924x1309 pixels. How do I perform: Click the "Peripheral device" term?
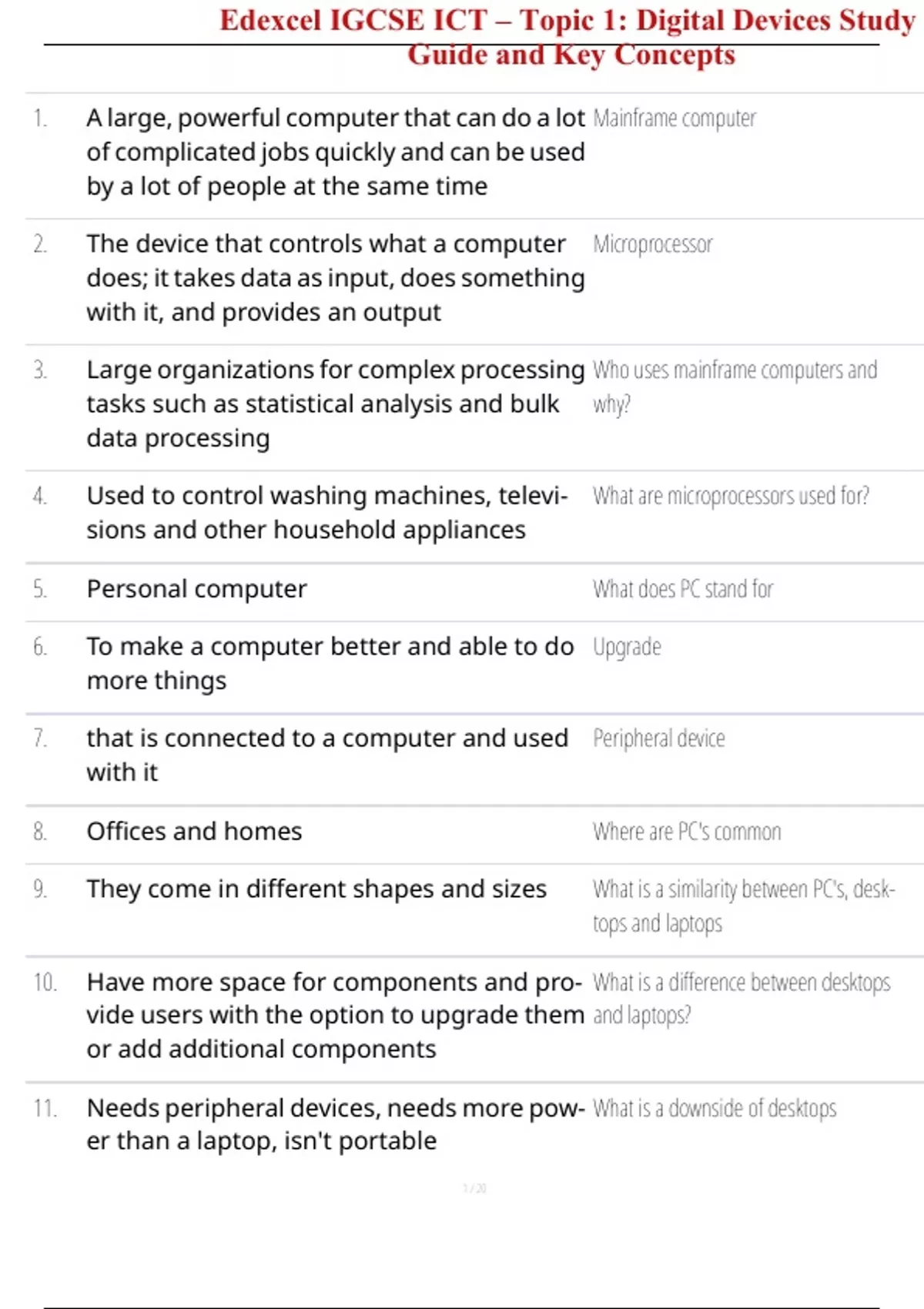(x=659, y=739)
